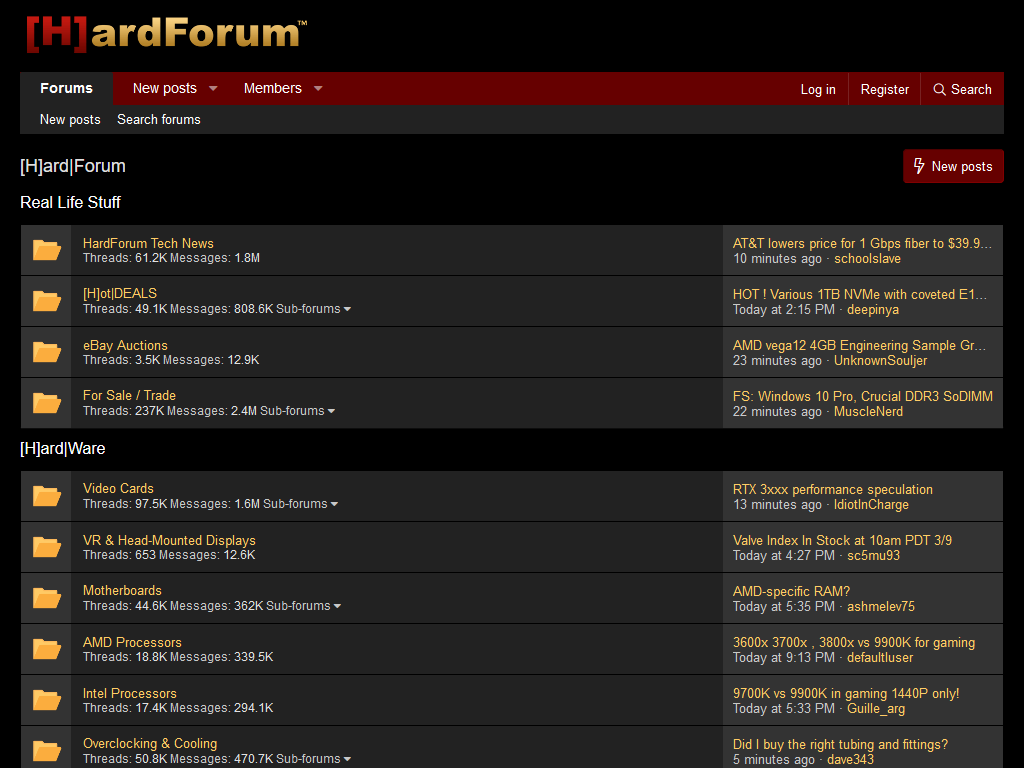View user deepinya's profile
This screenshot has width=1024, height=768.
pos(873,310)
